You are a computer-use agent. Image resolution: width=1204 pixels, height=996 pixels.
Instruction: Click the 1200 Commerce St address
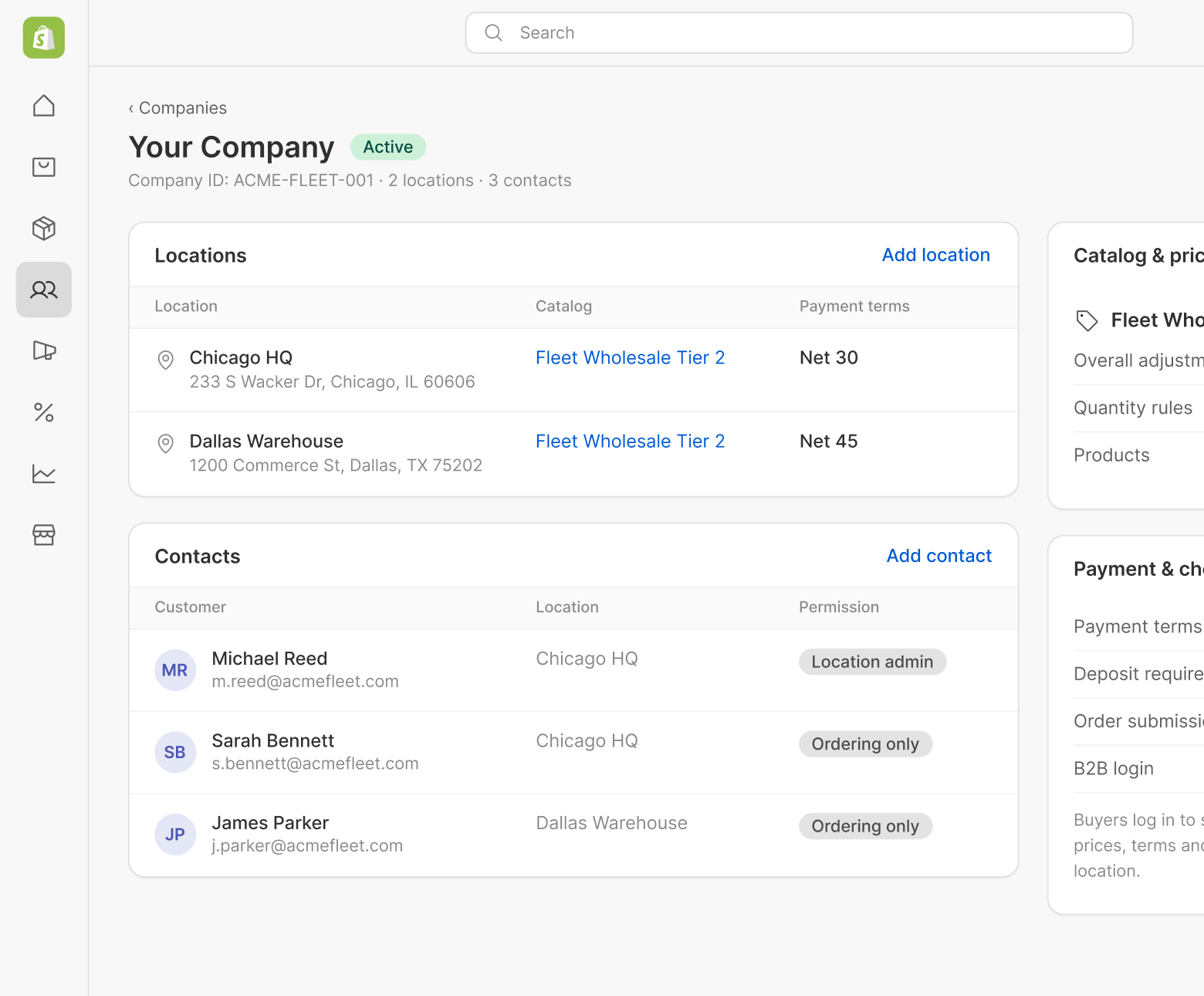[336, 466]
